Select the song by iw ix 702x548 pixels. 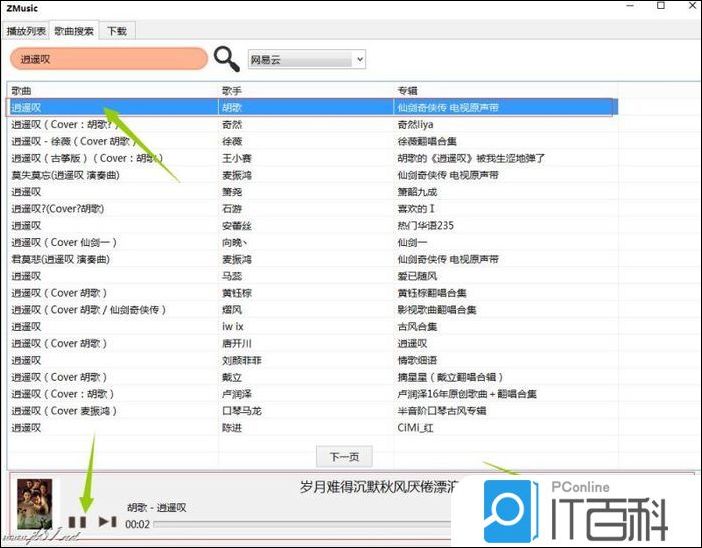(312, 326)
